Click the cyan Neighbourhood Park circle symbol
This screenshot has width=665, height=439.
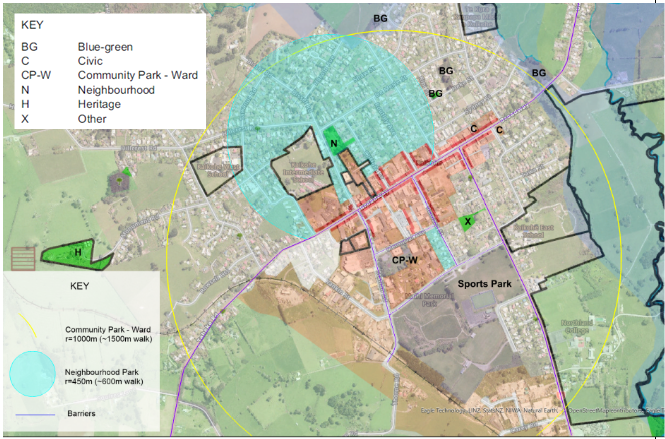tap(33, 374)
